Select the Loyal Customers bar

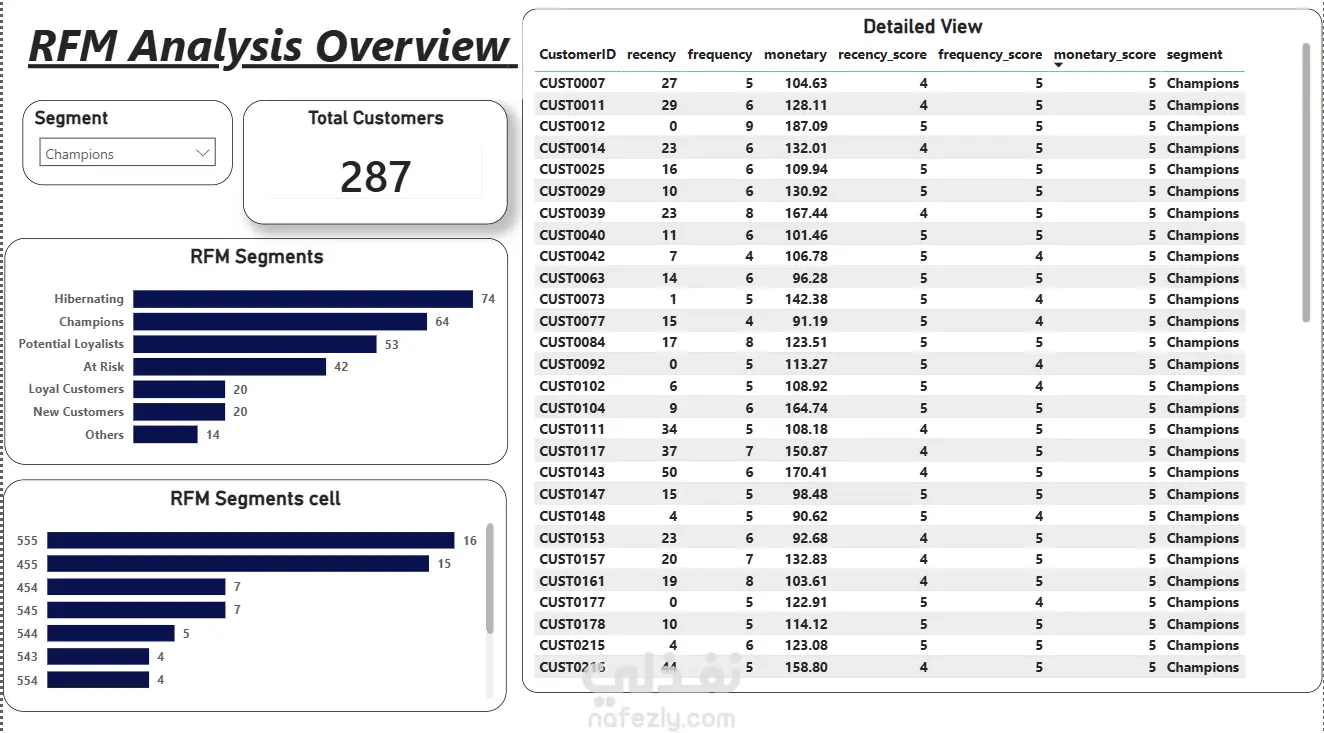pyautogui.click(x=179, y=389)
